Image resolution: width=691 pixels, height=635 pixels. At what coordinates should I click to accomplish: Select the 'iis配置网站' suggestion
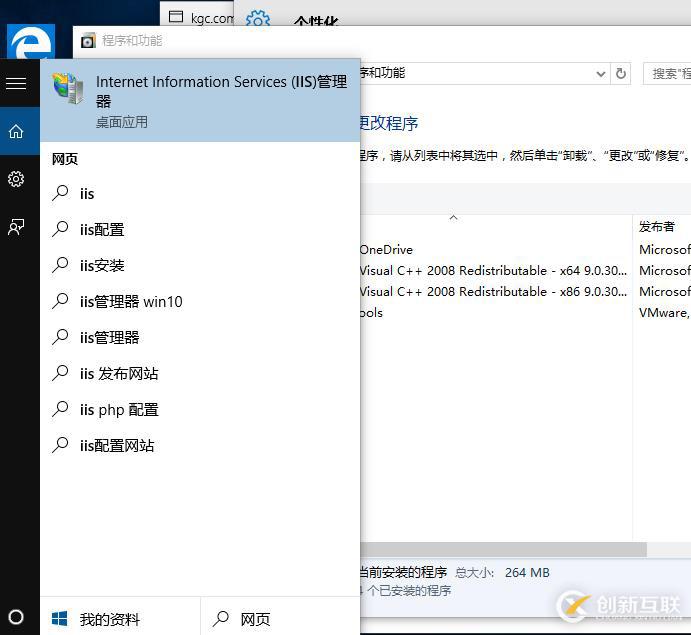(x=200, y=446)
